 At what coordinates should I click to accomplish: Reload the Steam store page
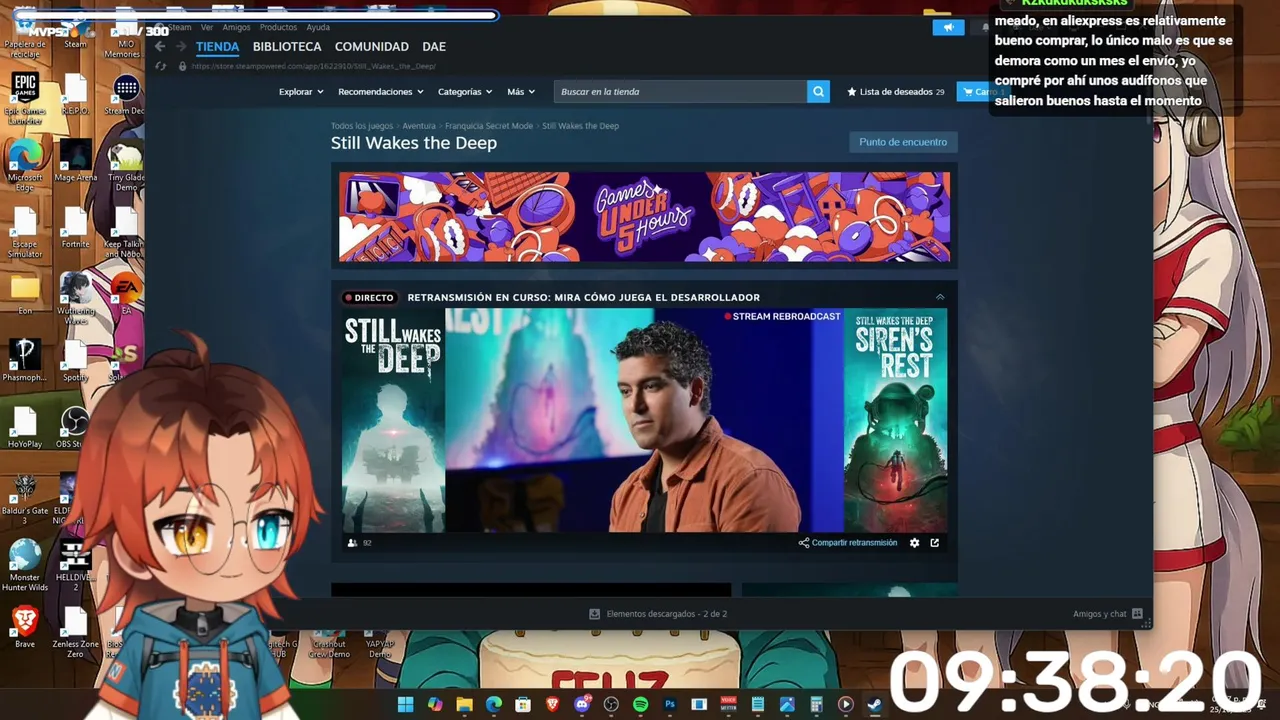[x=160, y=66]
